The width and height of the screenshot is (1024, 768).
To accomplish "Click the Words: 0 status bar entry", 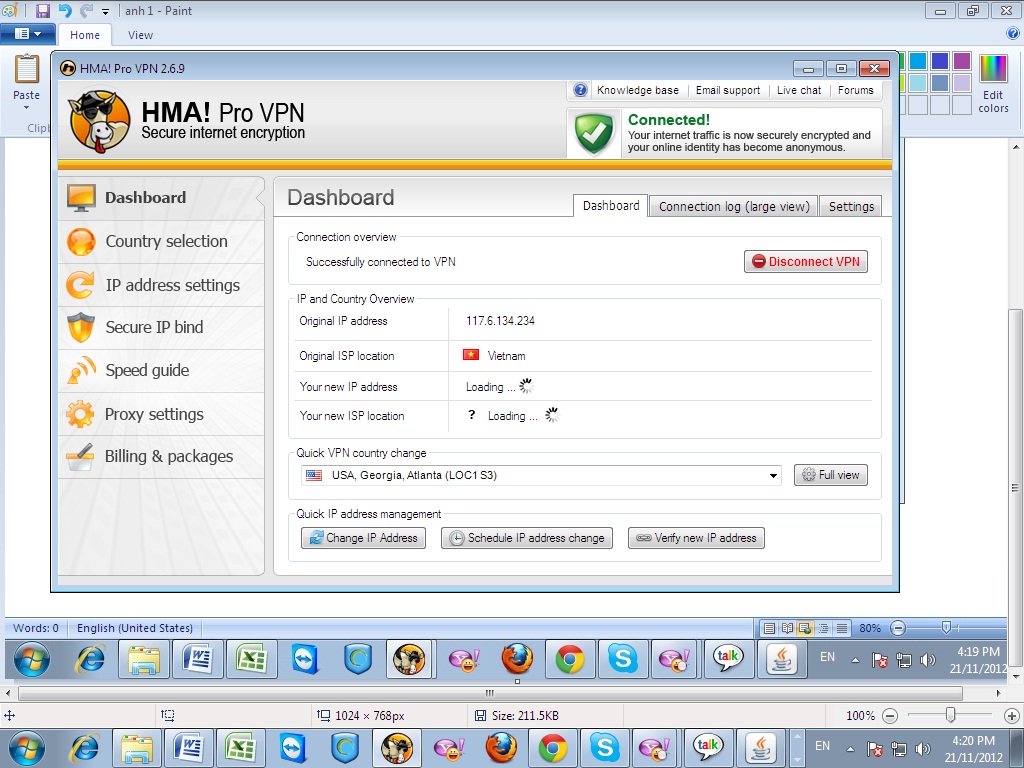I will click(x=36, y=628).
